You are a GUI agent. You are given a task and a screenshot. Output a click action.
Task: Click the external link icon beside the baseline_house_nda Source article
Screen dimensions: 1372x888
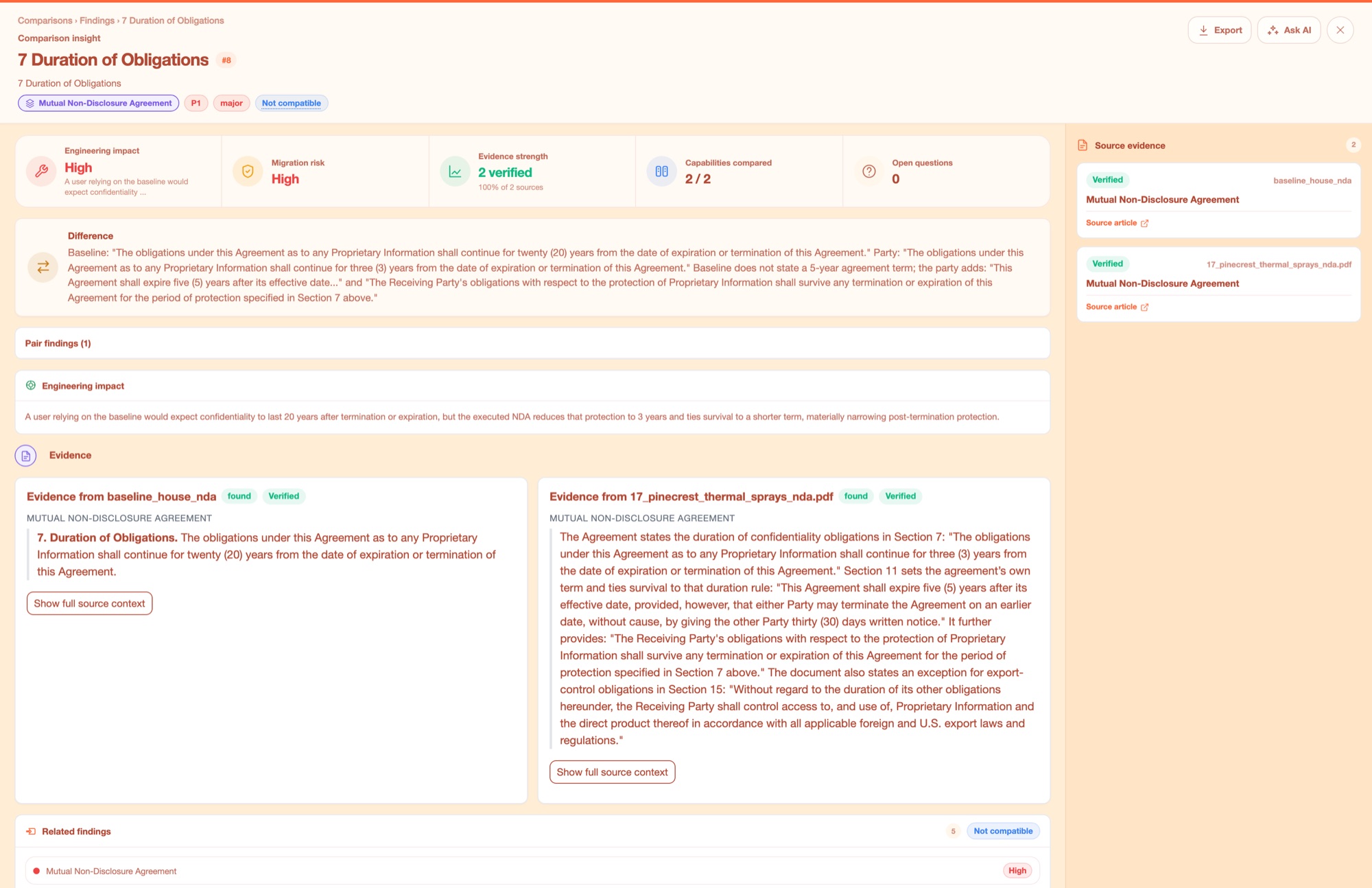[1144, 223]
